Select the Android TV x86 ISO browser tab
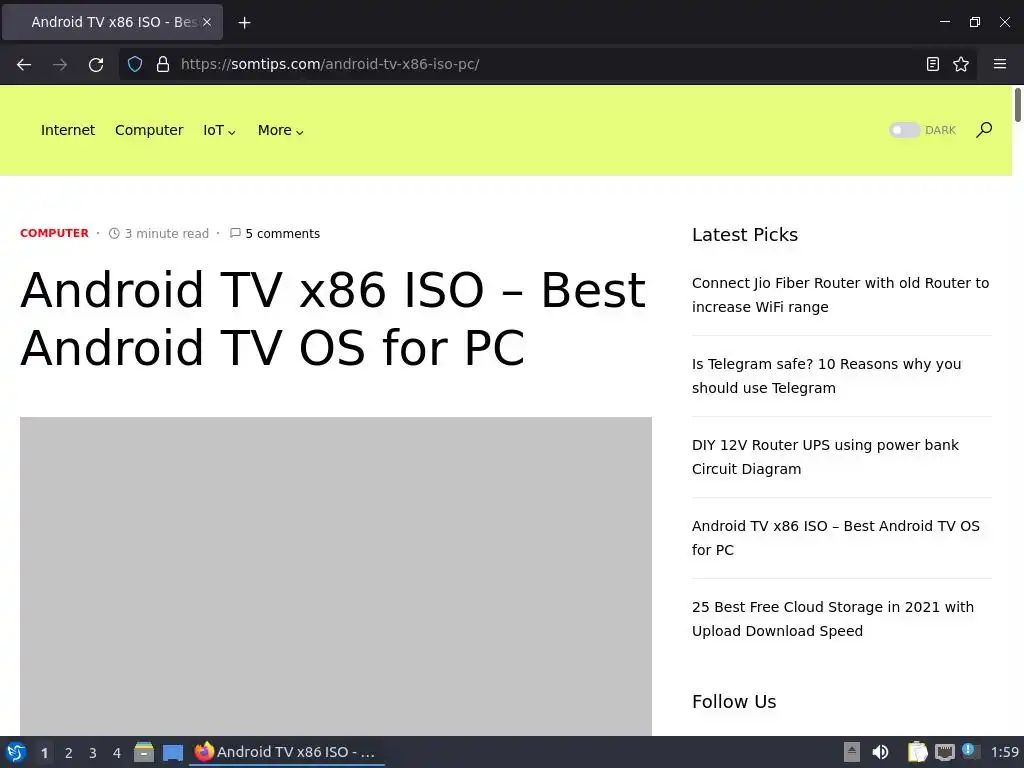 point(112,22)
